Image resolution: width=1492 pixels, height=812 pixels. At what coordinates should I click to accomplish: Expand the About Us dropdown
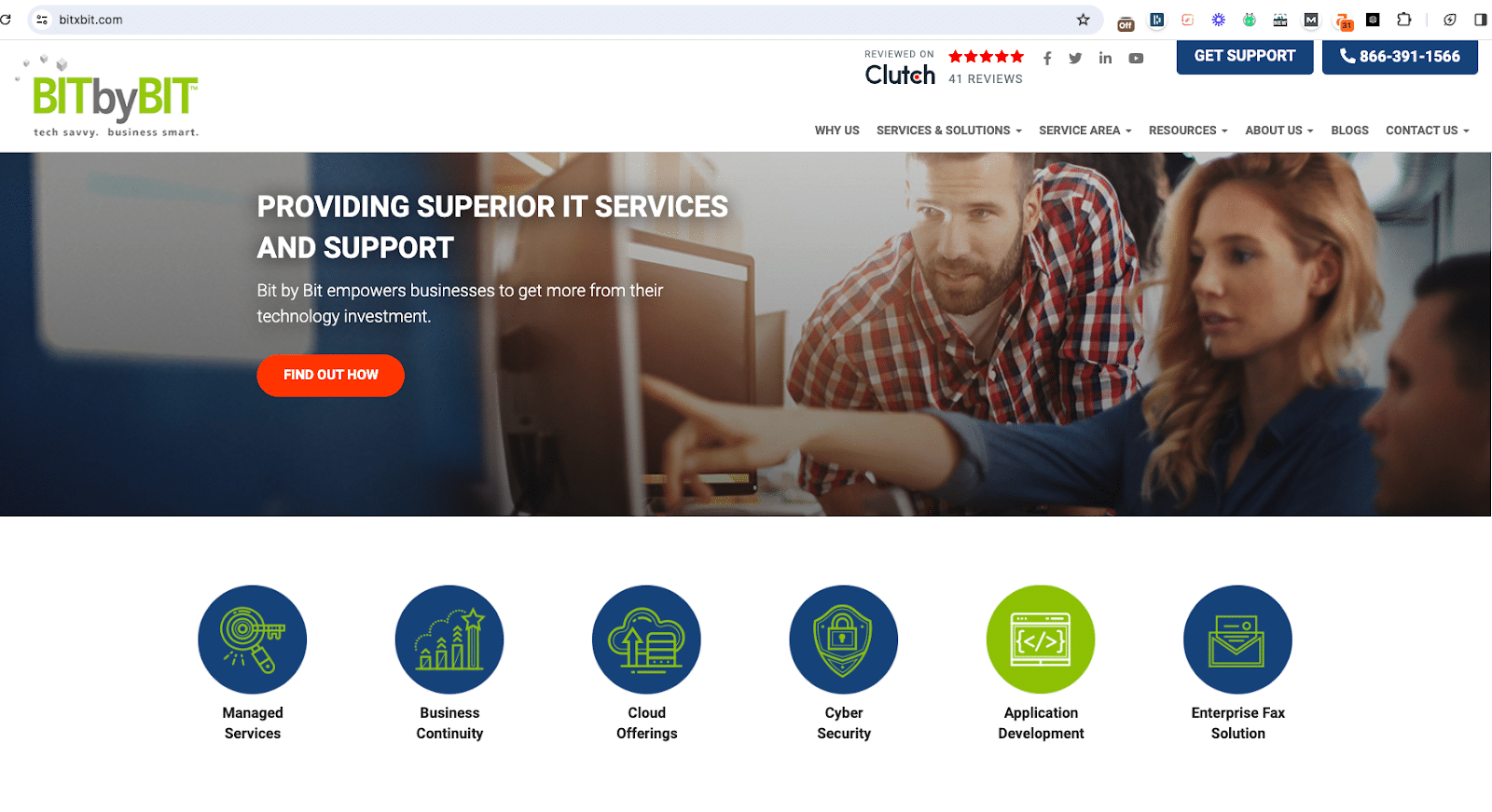click(1279, 131)
